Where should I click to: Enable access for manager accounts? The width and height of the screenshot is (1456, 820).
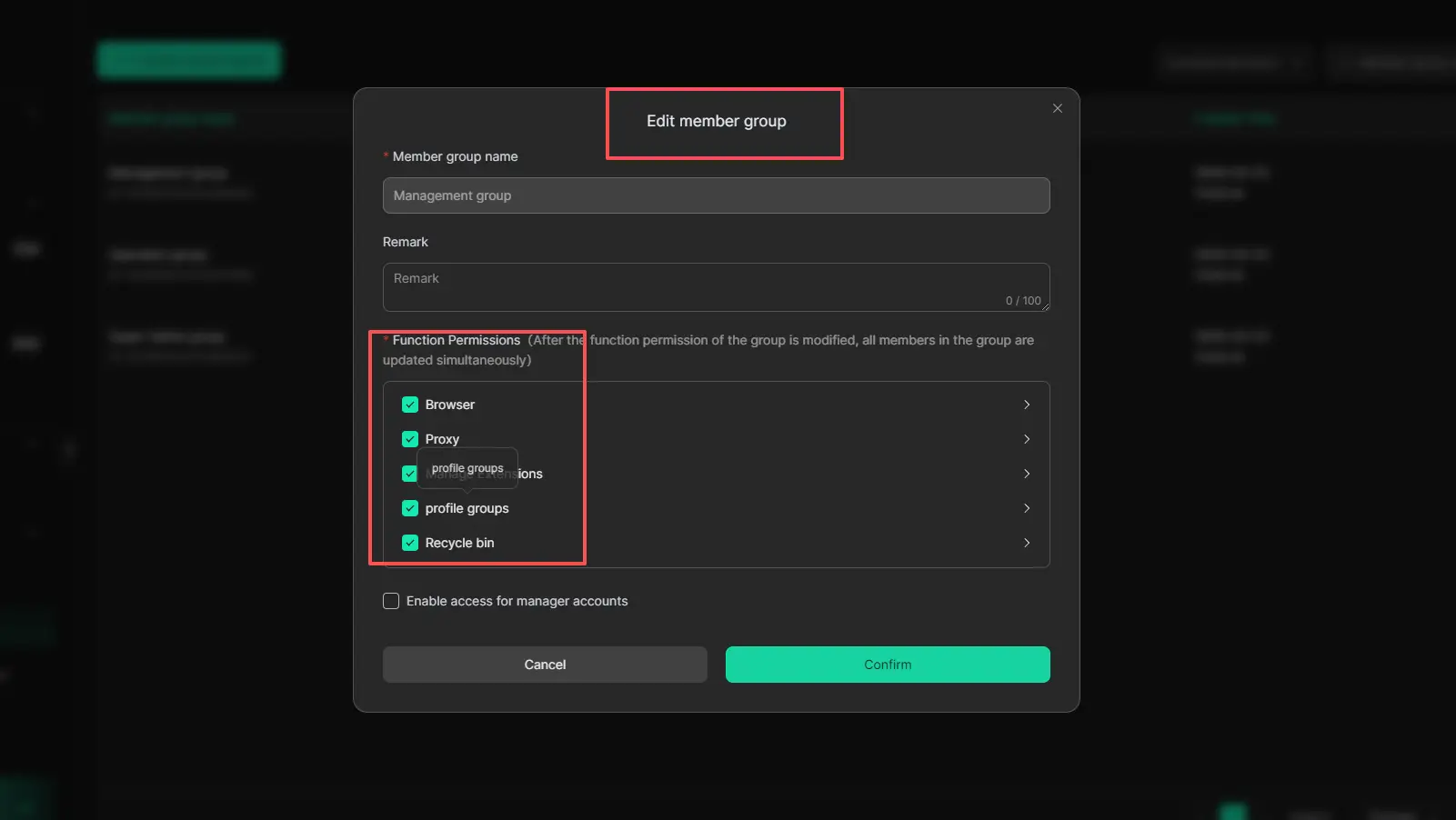(391, 601)
